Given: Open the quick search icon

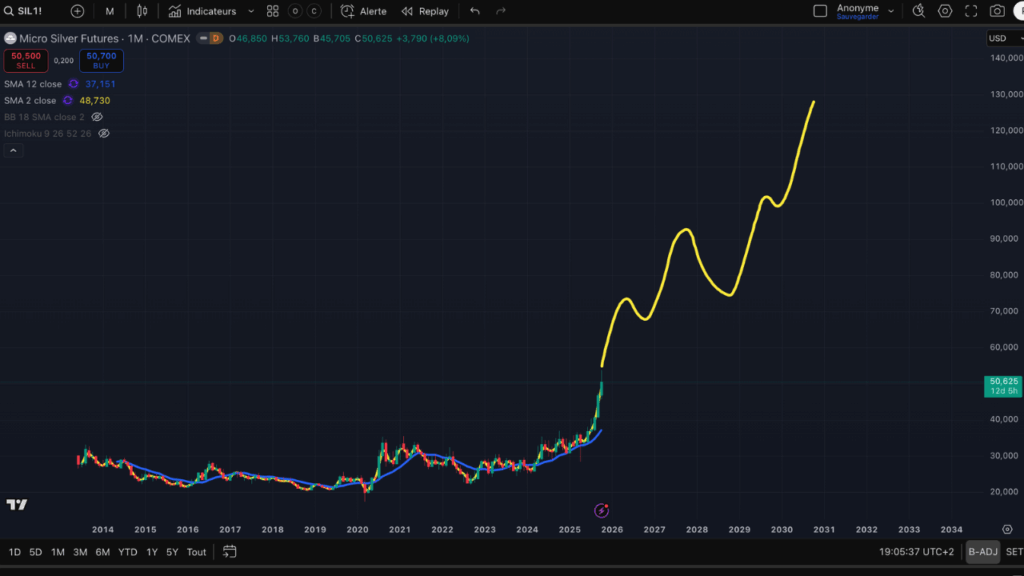Looking at the screenshot, I should click(x=919, y=11).
